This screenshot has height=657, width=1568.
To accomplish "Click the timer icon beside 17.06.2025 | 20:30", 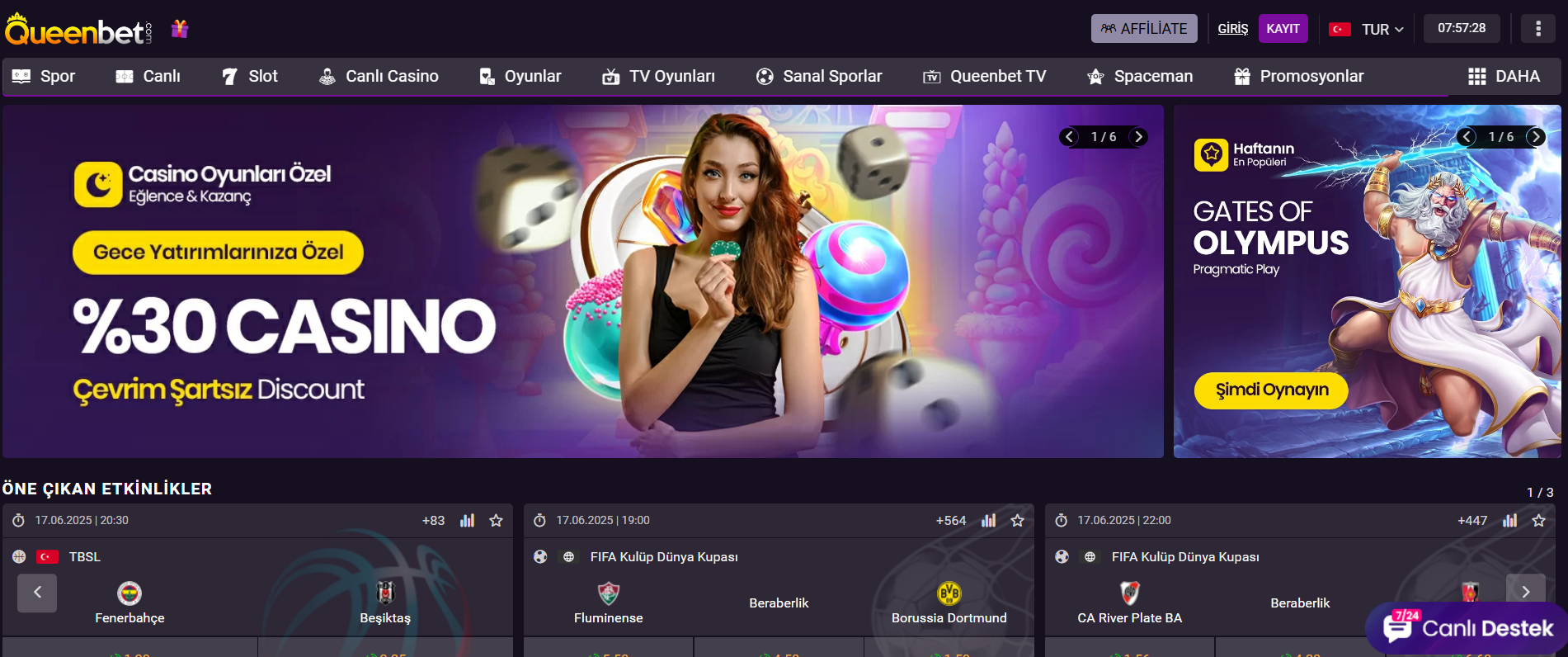I will coord(18,521).
